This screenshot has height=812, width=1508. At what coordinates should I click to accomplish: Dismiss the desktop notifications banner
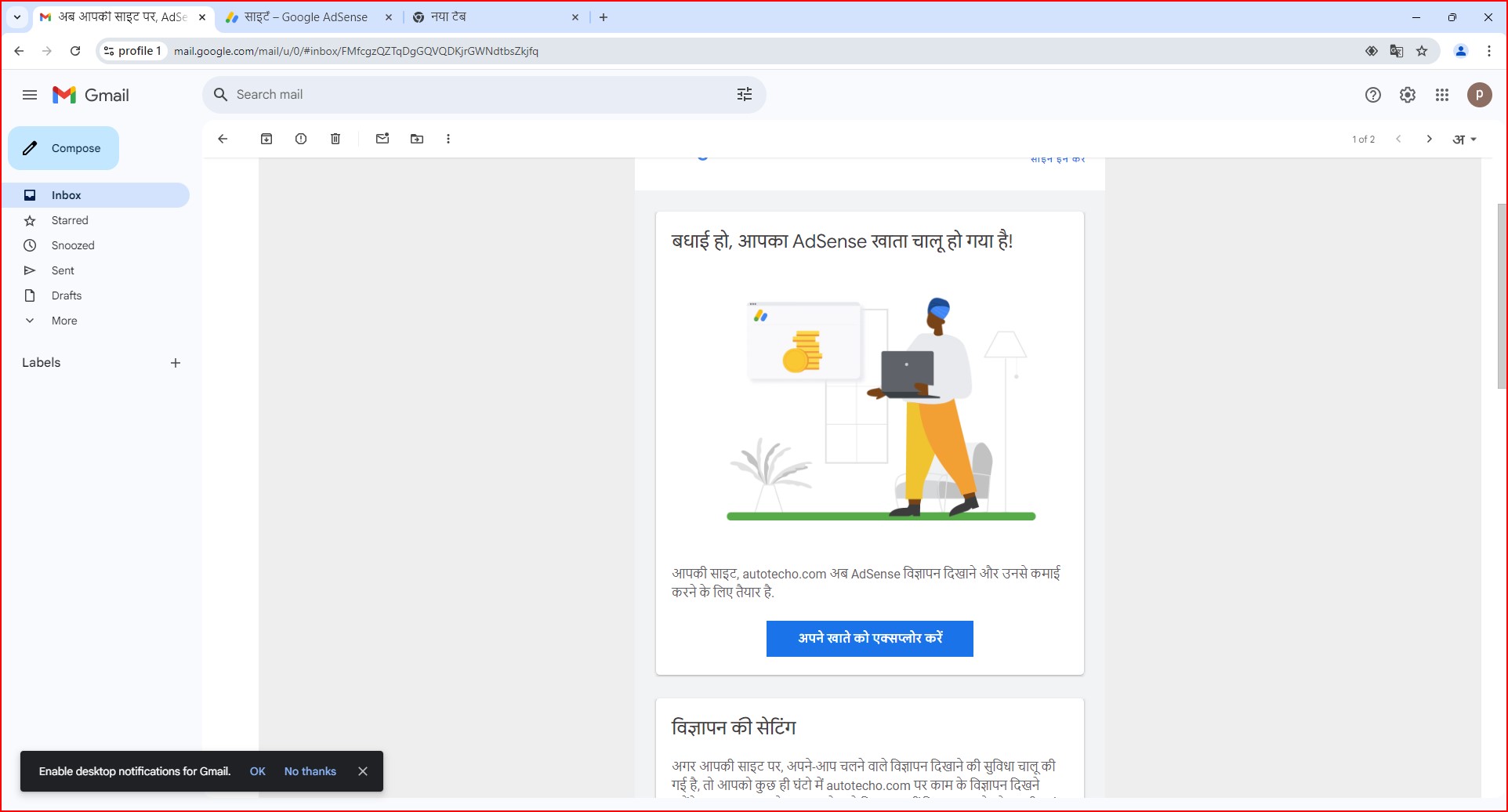(x=363, y=771)
